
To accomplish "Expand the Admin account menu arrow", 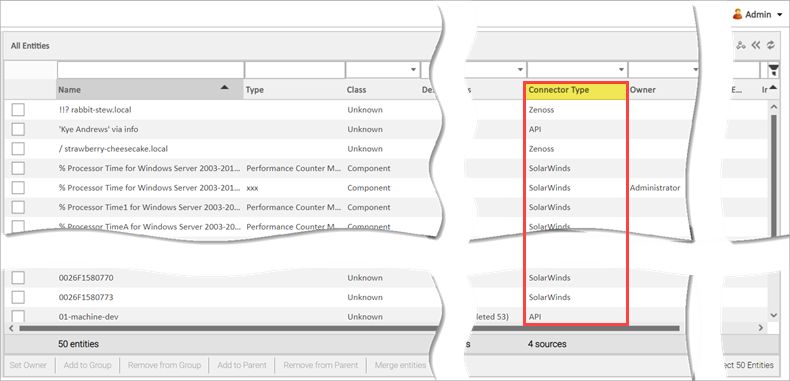I will (x=780, y=15).
